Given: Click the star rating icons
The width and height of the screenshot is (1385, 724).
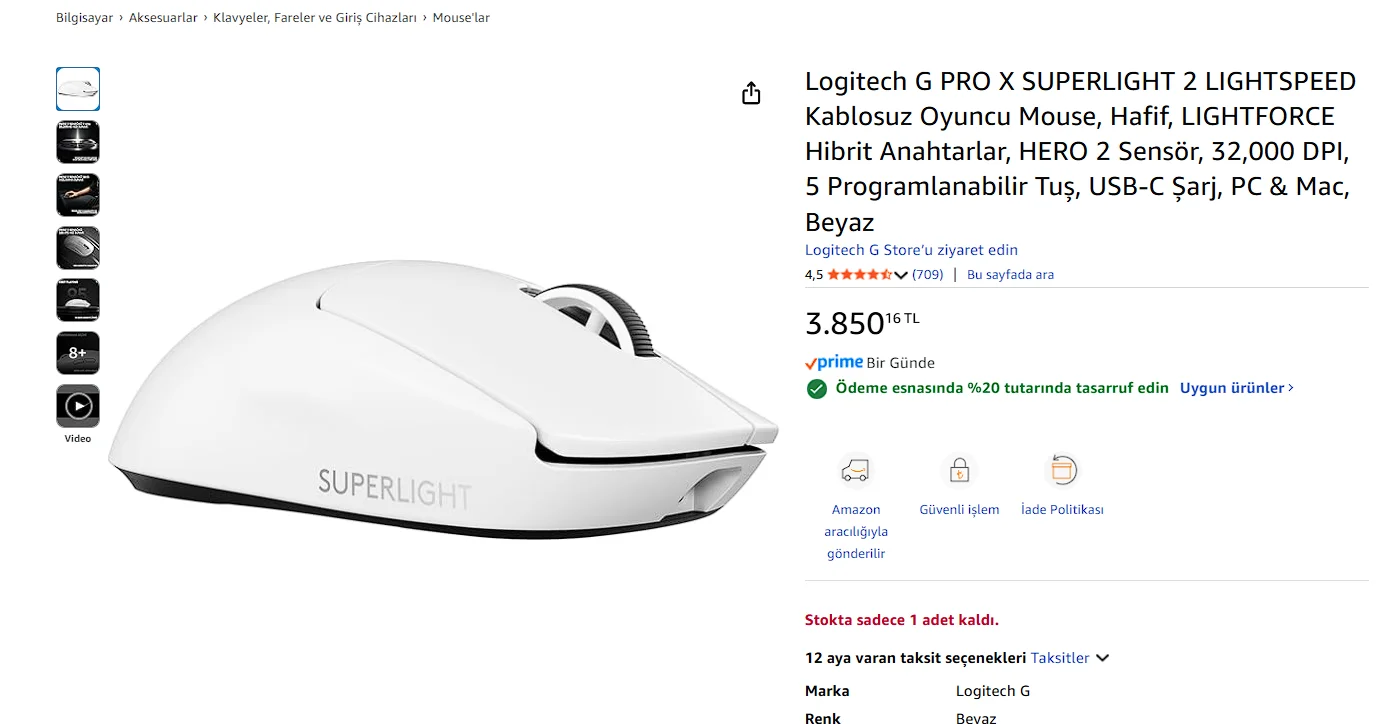Looking at the screenshot, I should coord(859,275).
